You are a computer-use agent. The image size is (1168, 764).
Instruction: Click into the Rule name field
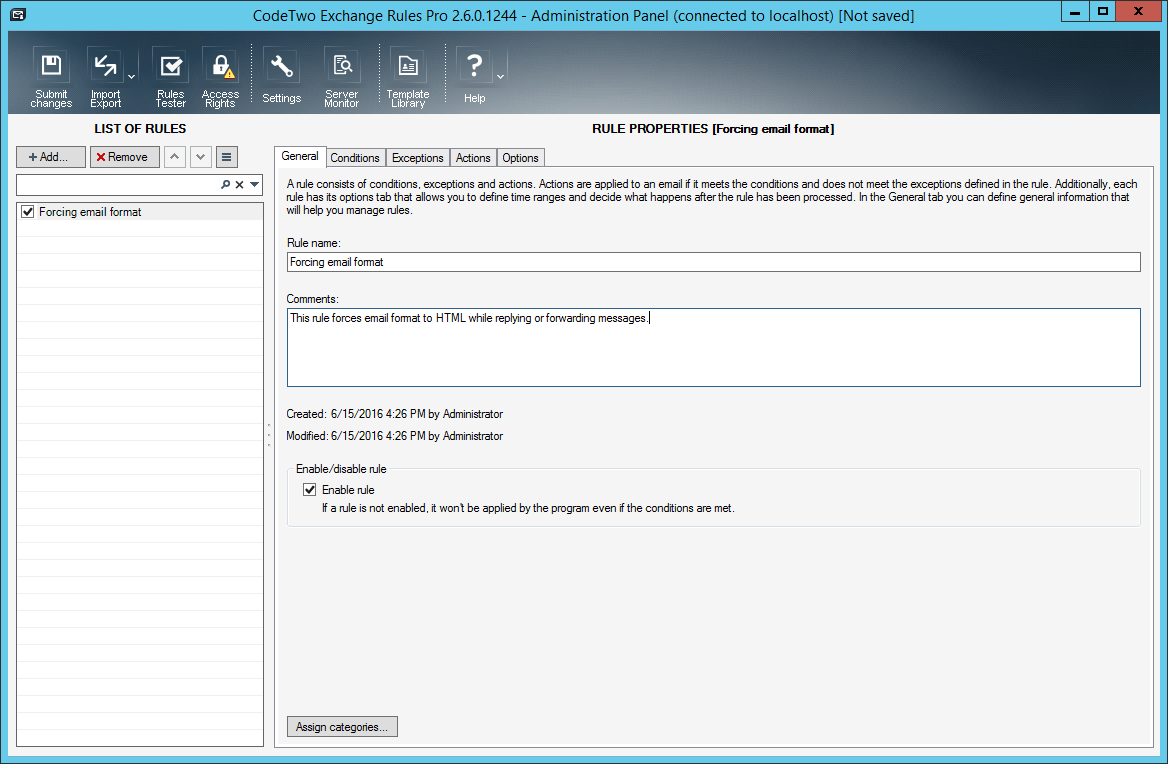coord(714,262)
